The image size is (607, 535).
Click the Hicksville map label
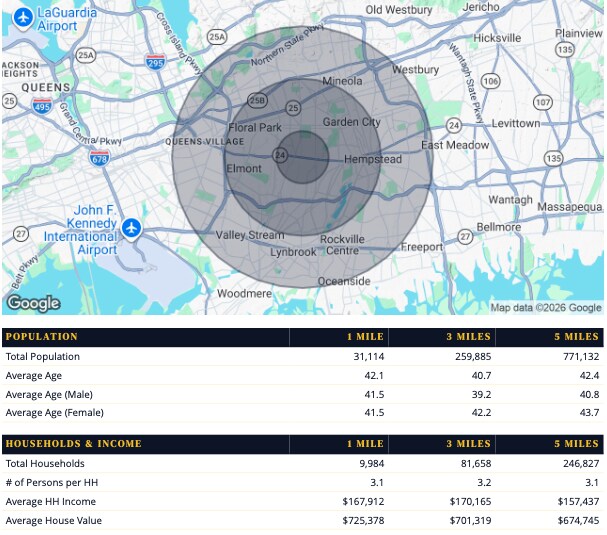pyautogui.click(x=497, y=38)
